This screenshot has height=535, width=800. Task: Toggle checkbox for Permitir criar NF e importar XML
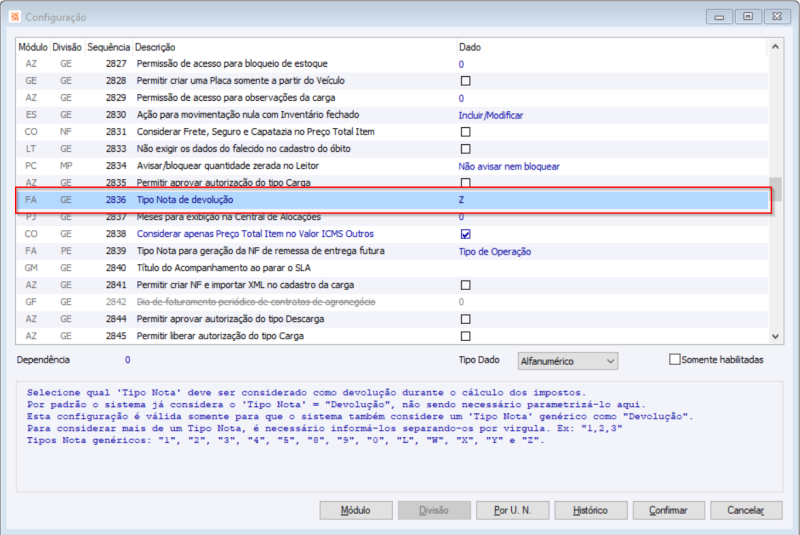click(465, 285)
